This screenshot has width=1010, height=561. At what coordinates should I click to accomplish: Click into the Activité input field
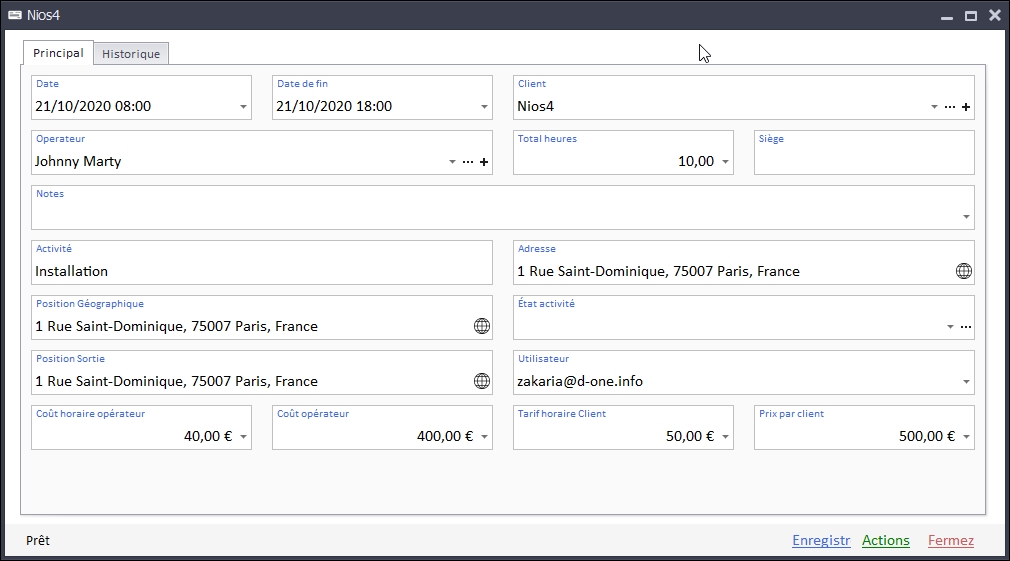pyautogui.click(x=260, y=271)
